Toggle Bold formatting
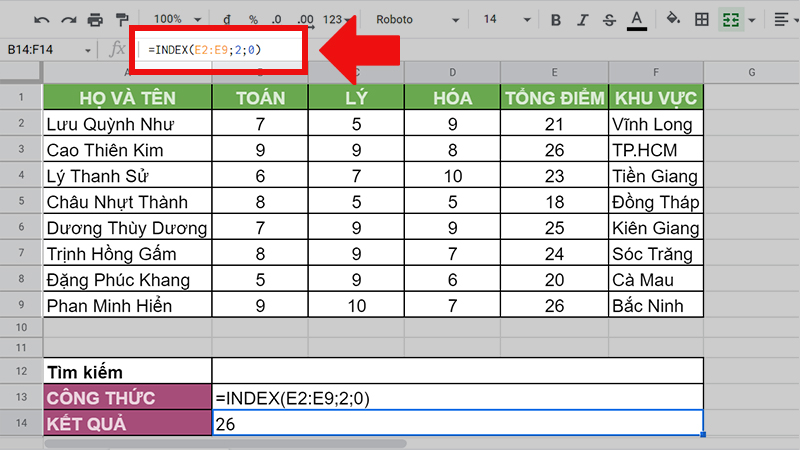The width and height of the screenshot is (800, 450). 556,19
